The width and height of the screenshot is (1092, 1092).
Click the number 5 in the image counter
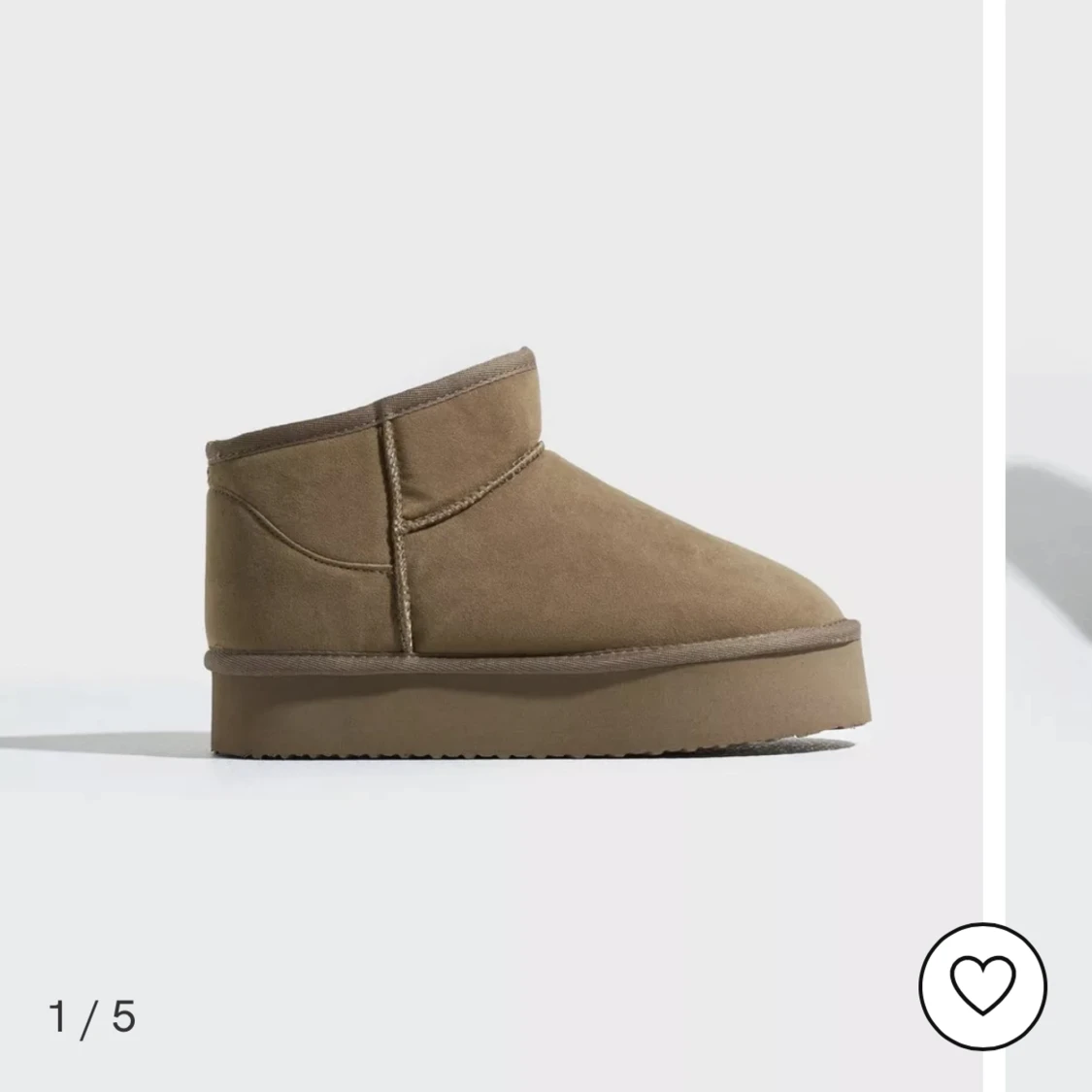click(123, 1016)
